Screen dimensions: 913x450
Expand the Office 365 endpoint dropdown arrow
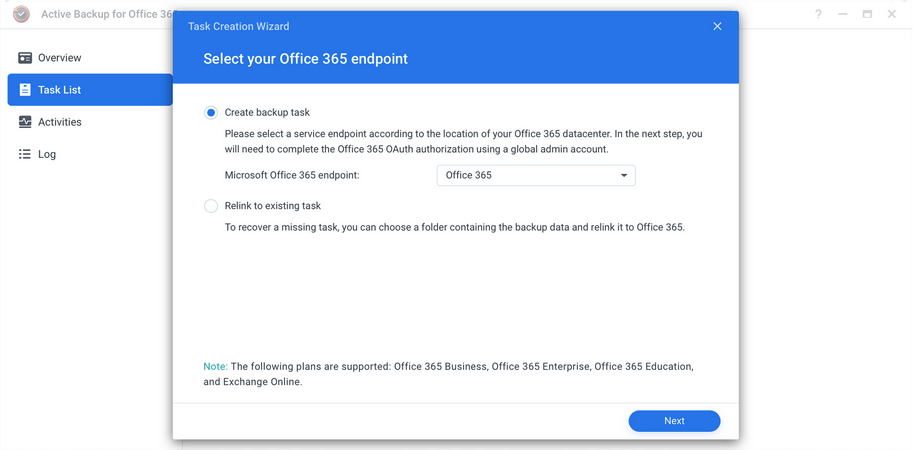(624, 175)
